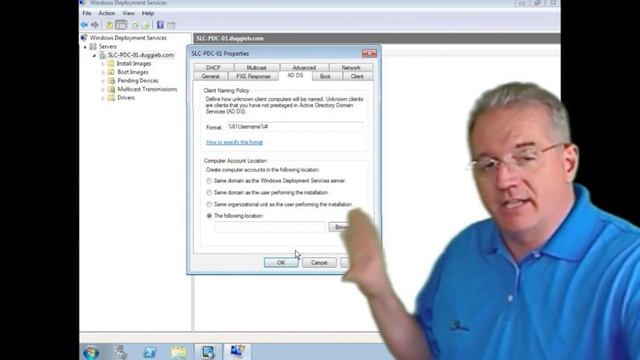Open 'How to specify this format' link
The width and height of the screenshot is (640, 360).
[x=234, y=142]
